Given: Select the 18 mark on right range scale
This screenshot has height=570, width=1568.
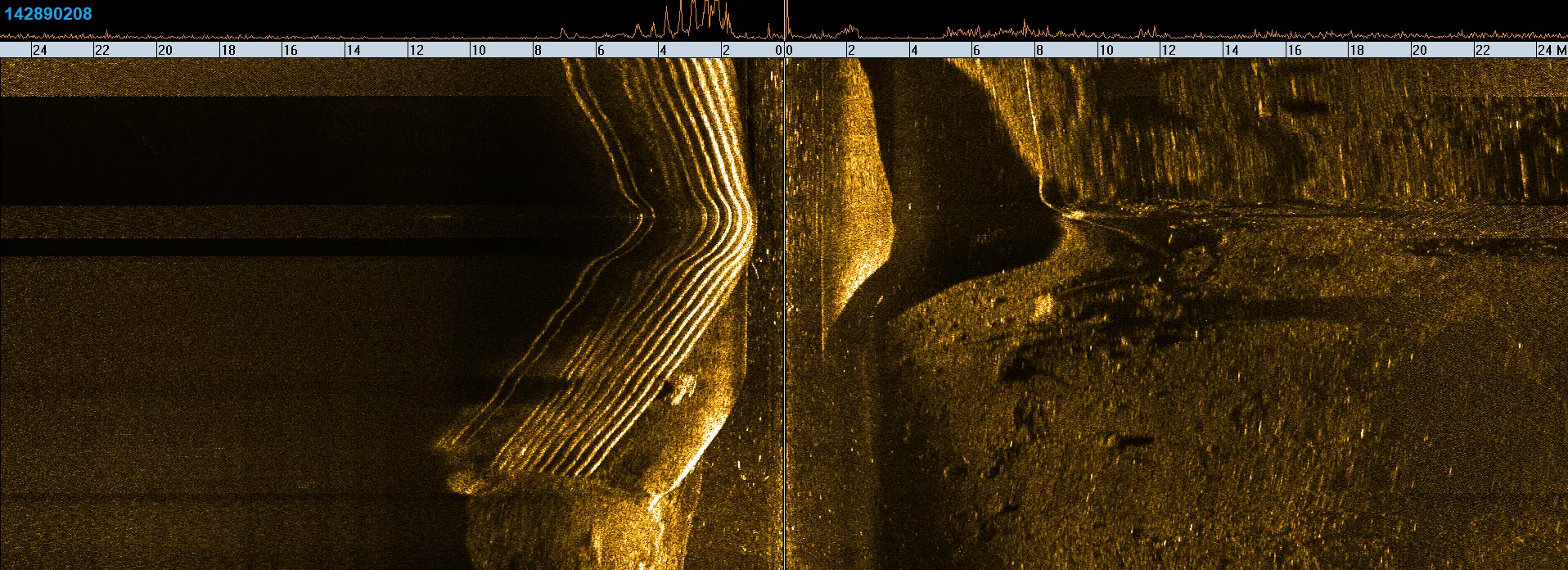Looking at the screenshot, I should pos(1356,50).
